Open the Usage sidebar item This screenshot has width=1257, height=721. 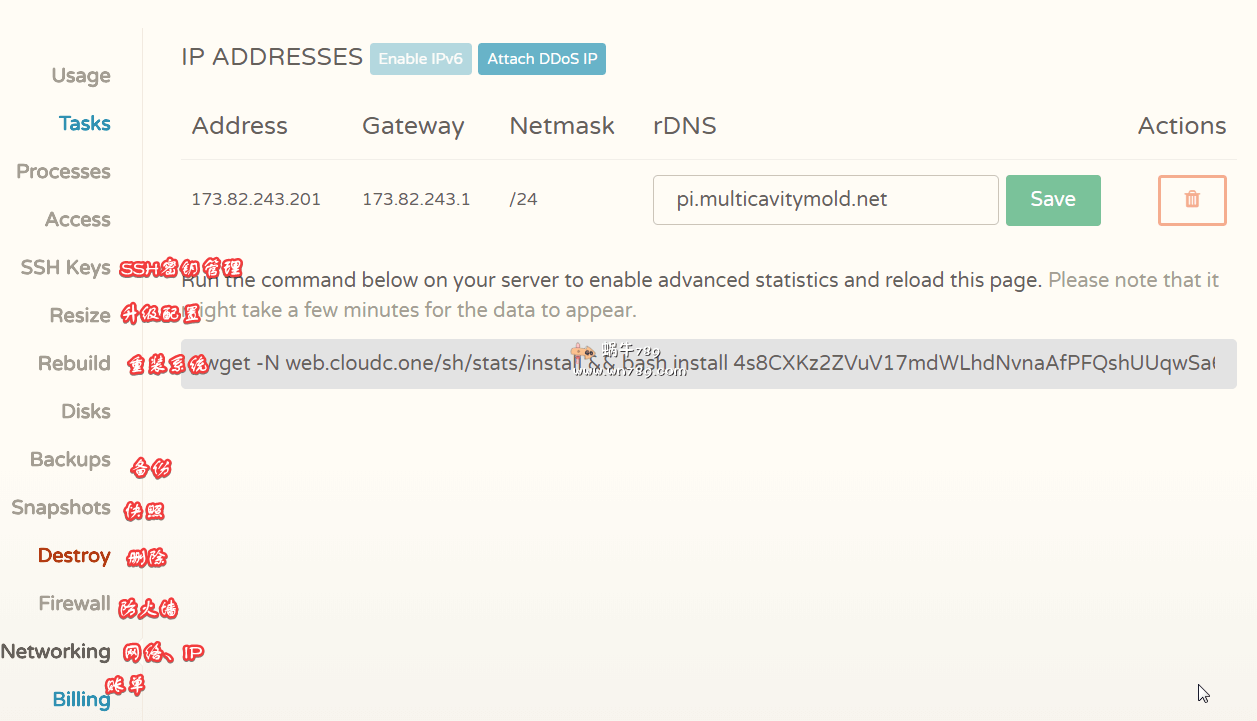81,76
